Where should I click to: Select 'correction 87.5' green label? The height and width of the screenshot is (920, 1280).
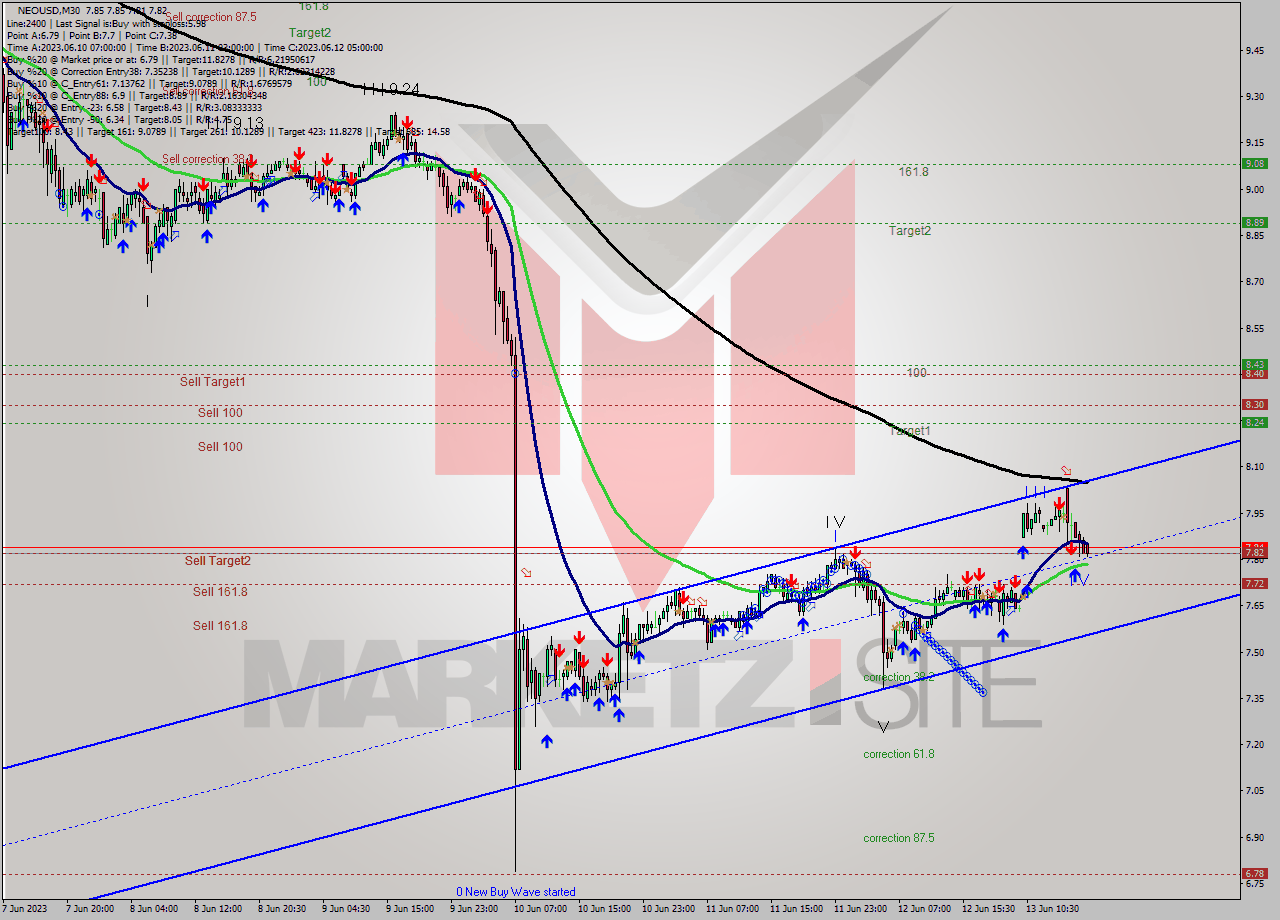pyautogui.click(x=898, y=838)
